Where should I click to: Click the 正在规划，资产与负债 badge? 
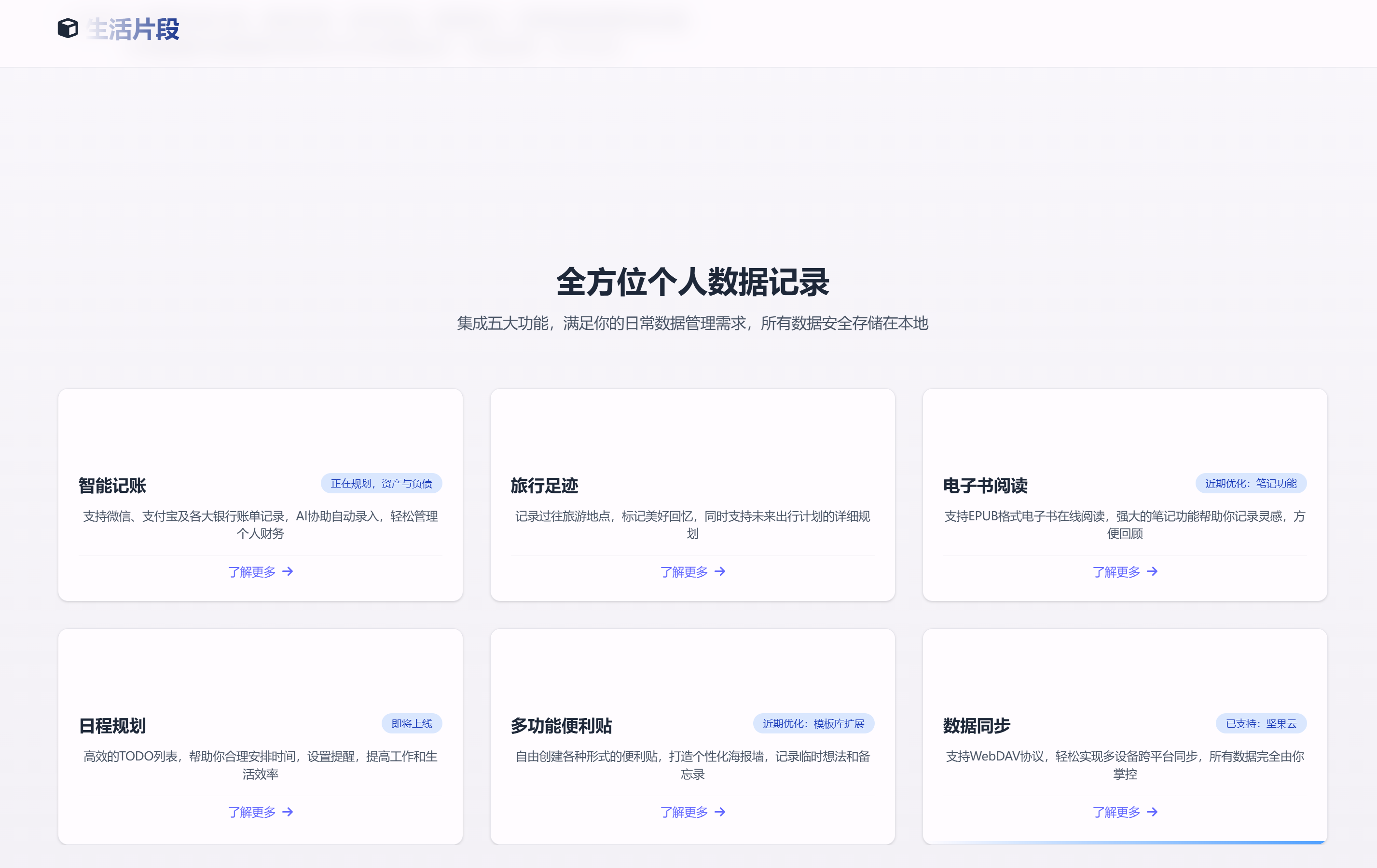pos(381,484)
